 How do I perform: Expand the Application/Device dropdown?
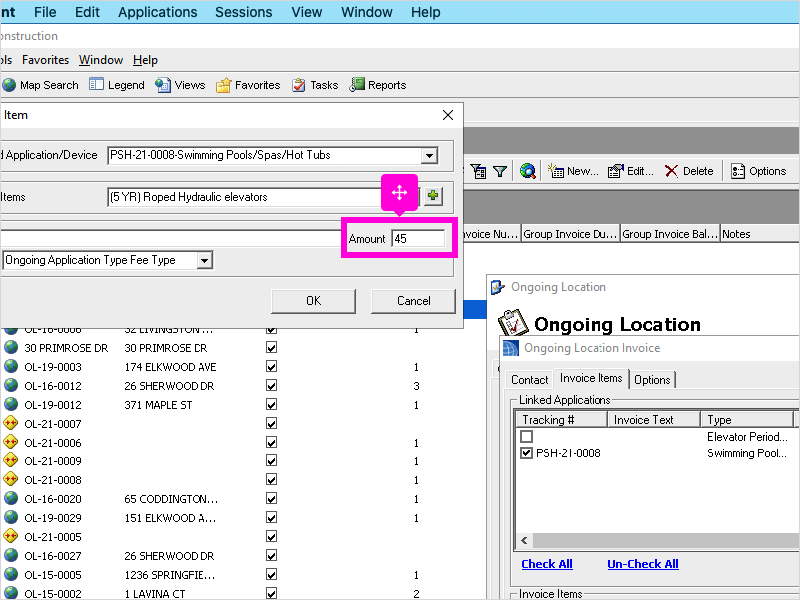pyautogui.click(x=430, y=155)
